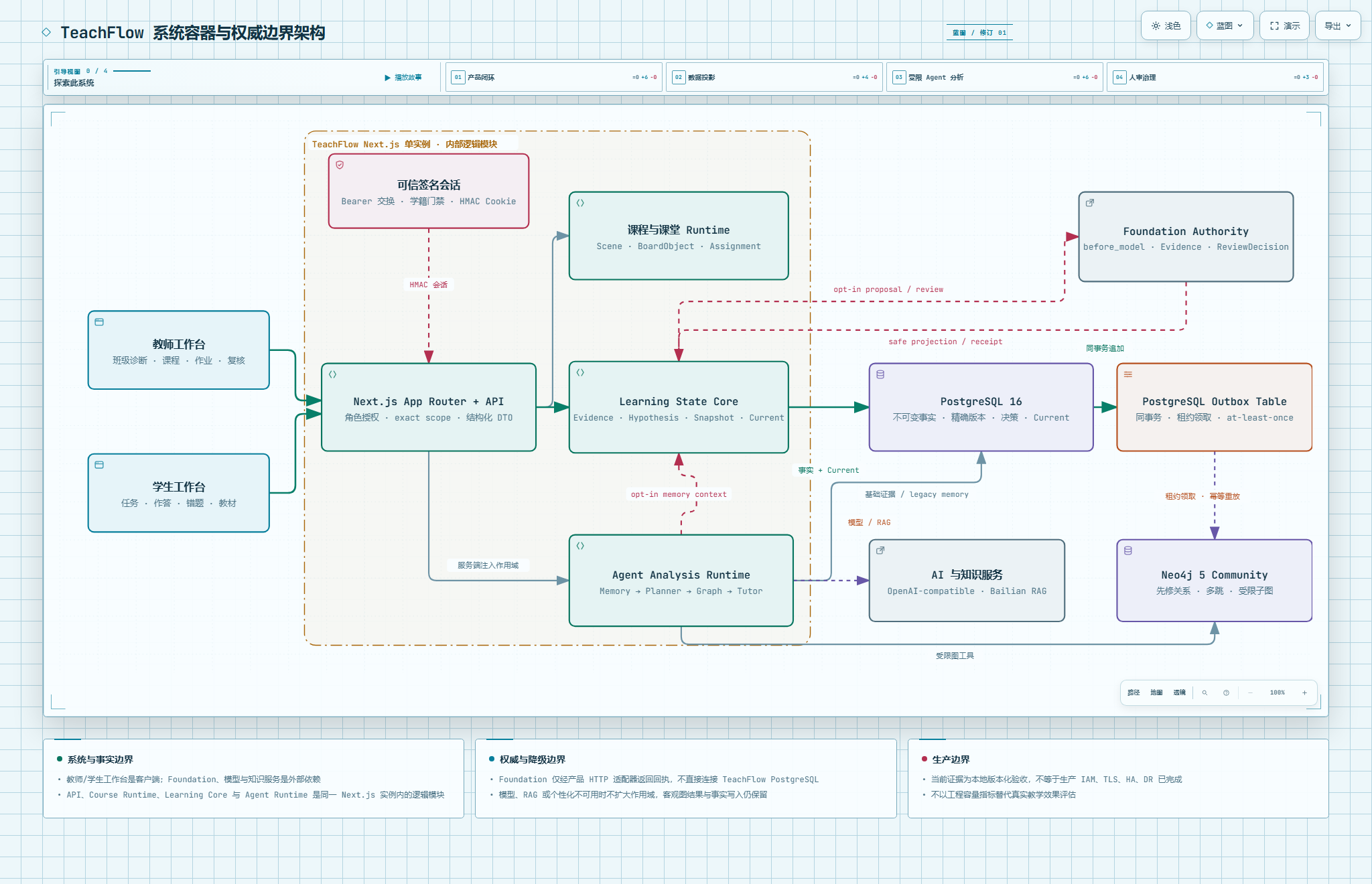Image resolution: width=1372 pixels, height=884 pixels.
Task: Select the Foundation Authority node
Action: (1186, 237)
